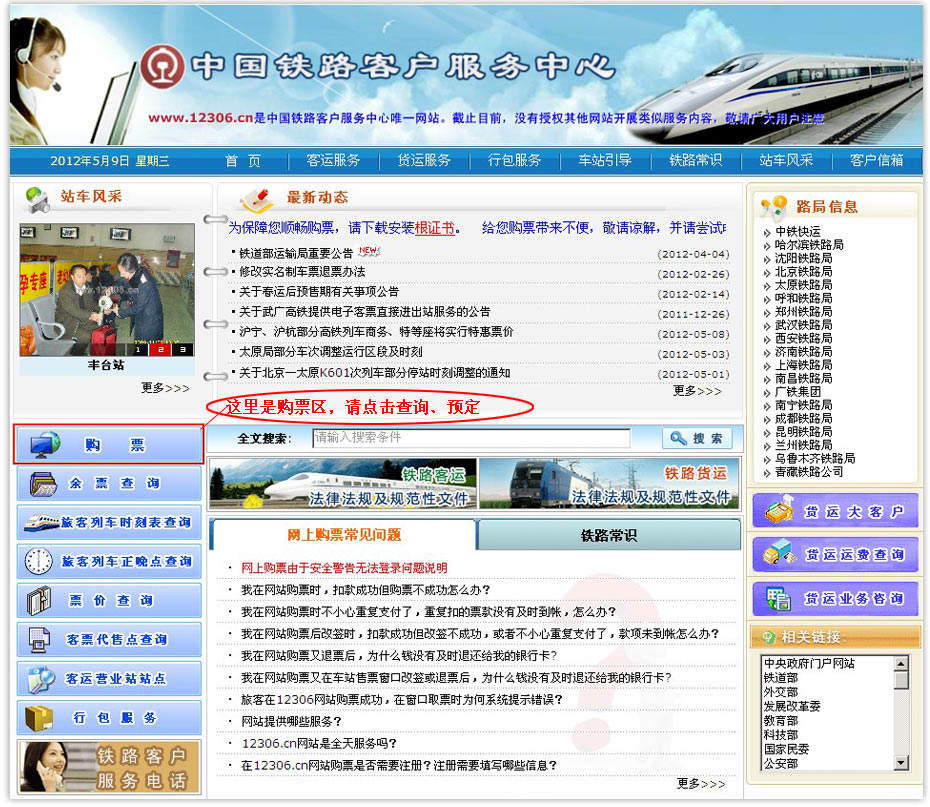Click the 货运业务咨询 icon
Screen dimensions: 930x807
[778, 598]
